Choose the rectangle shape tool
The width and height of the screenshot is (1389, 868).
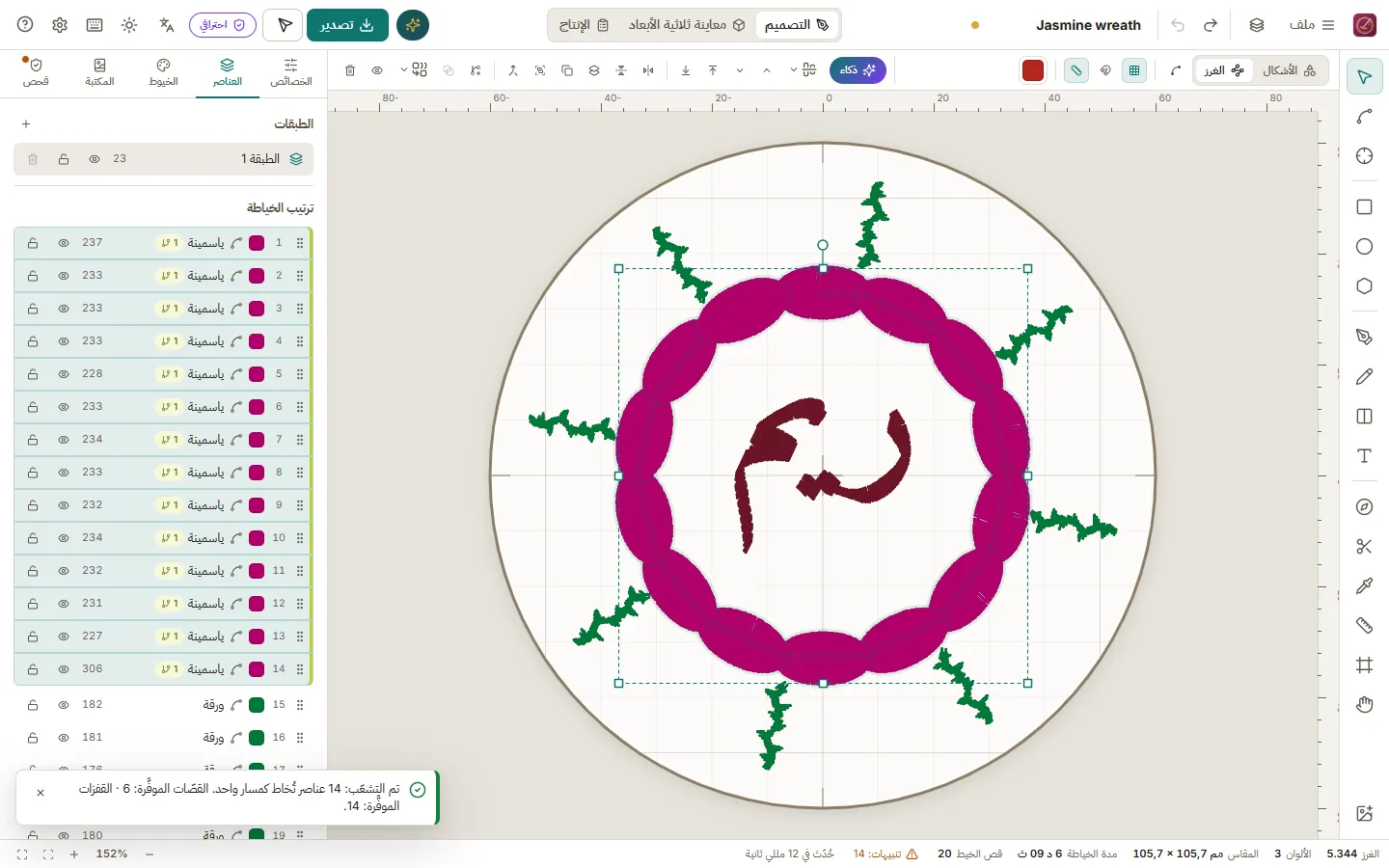[1364, 207]
